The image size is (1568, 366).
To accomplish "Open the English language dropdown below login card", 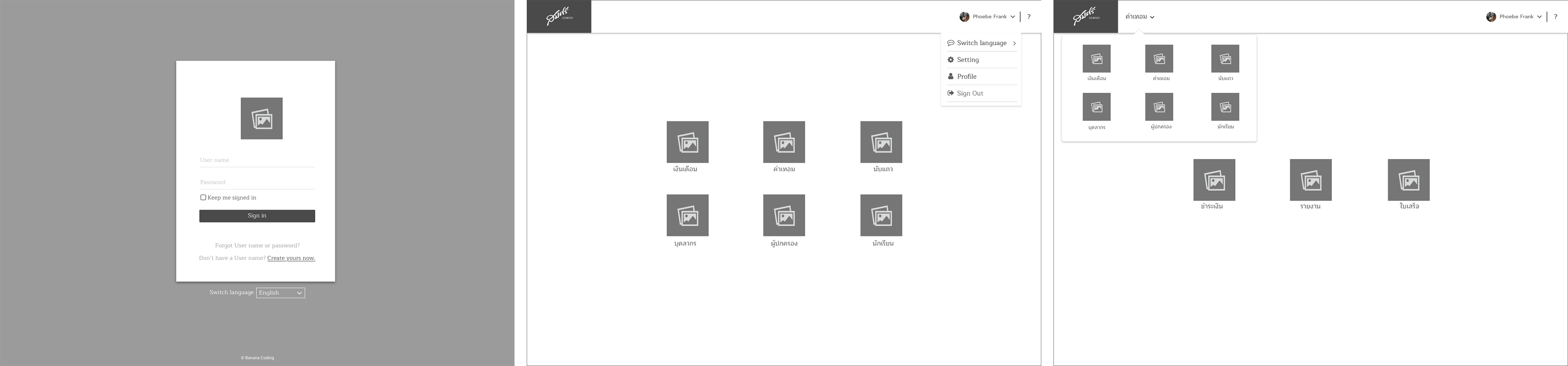I will click(x=280, y=293).
